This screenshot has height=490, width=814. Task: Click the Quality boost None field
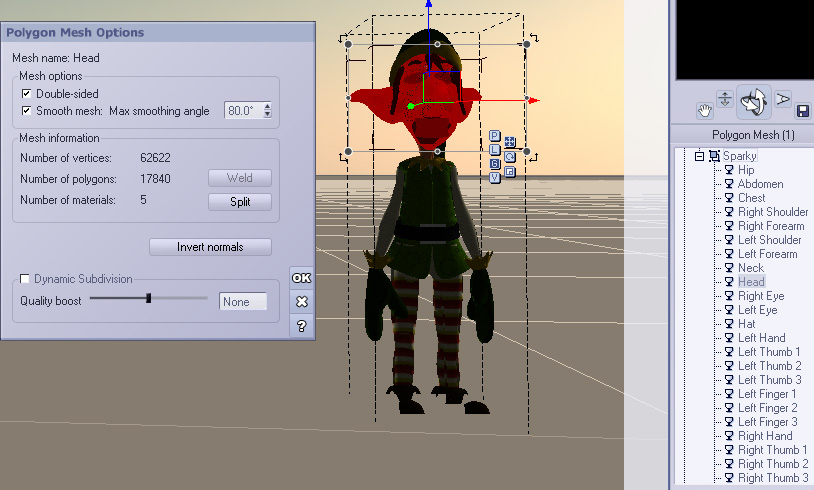click(x=243, y=302)
